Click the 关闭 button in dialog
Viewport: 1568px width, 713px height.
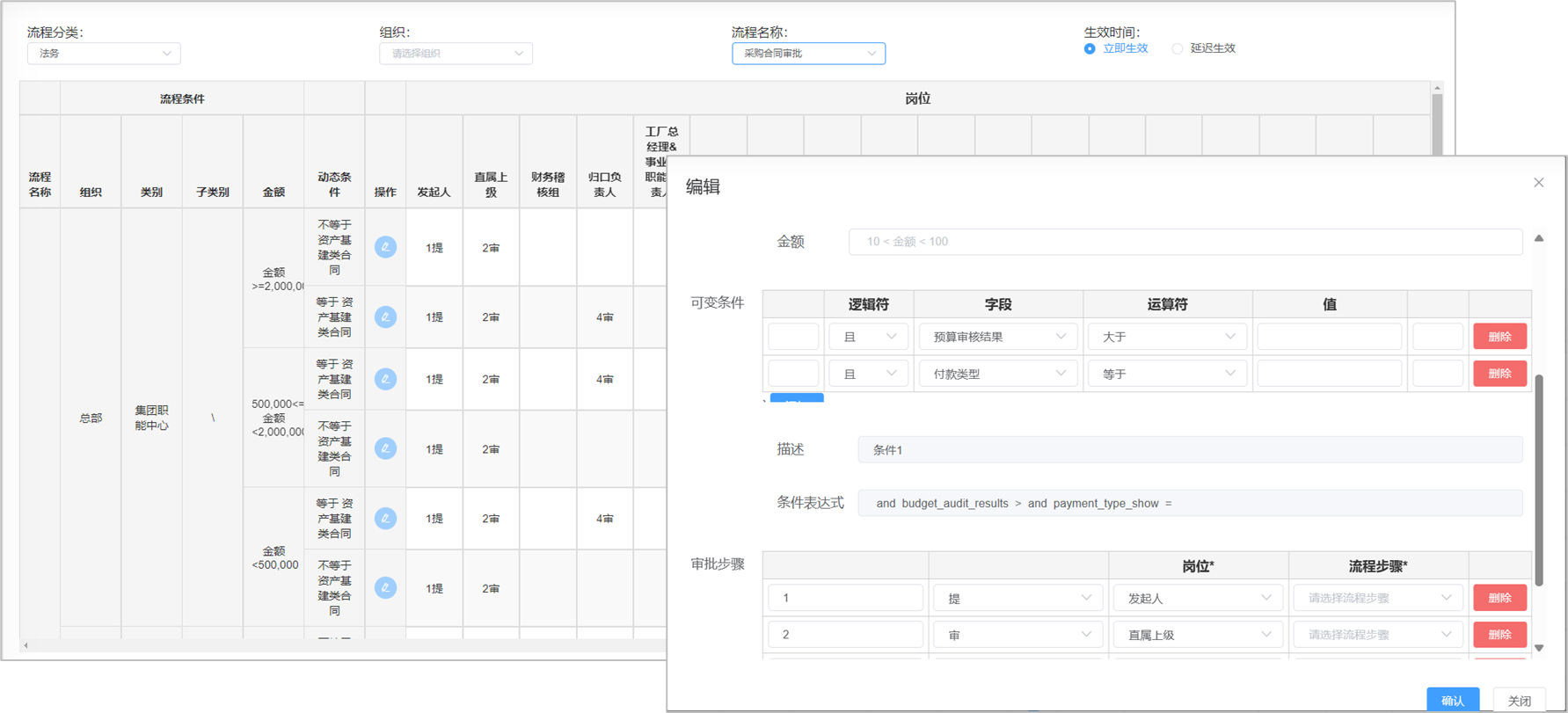coord(1519,700)
